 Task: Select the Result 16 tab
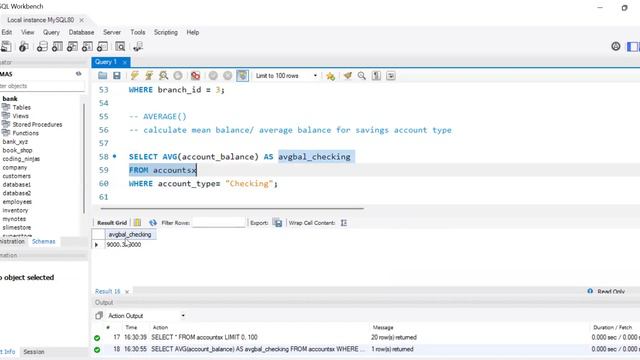pyautogui.click(x=108, y=291)
